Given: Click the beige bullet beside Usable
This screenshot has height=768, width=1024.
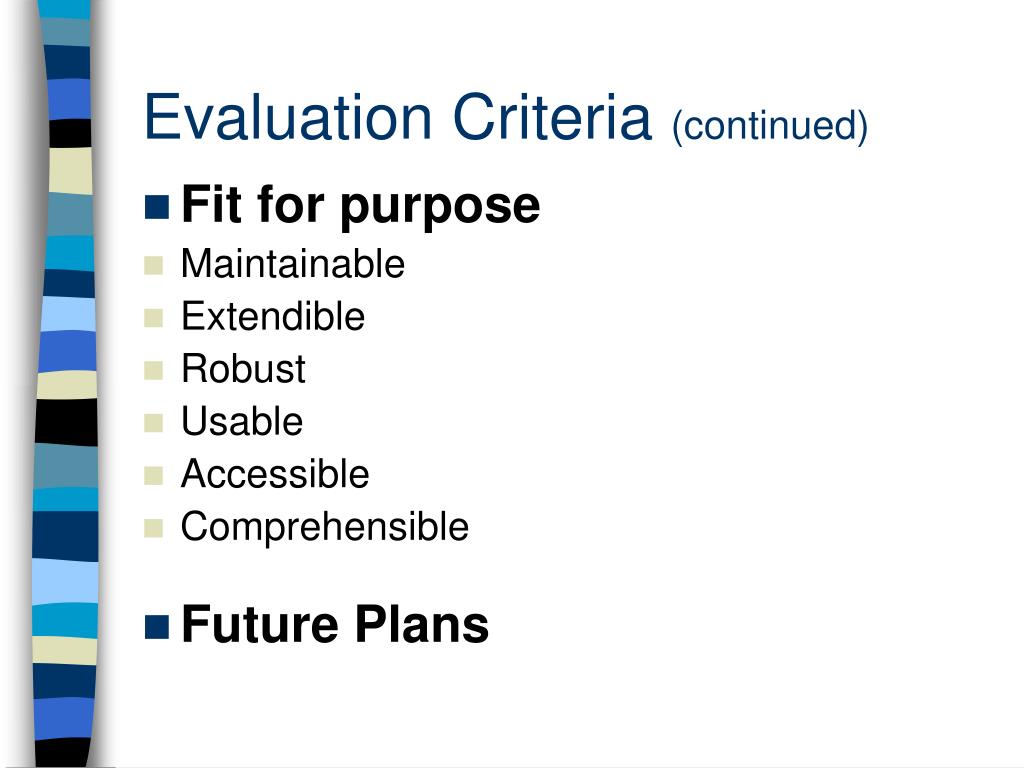Looking at the screenshot, I should coord(153,423).
